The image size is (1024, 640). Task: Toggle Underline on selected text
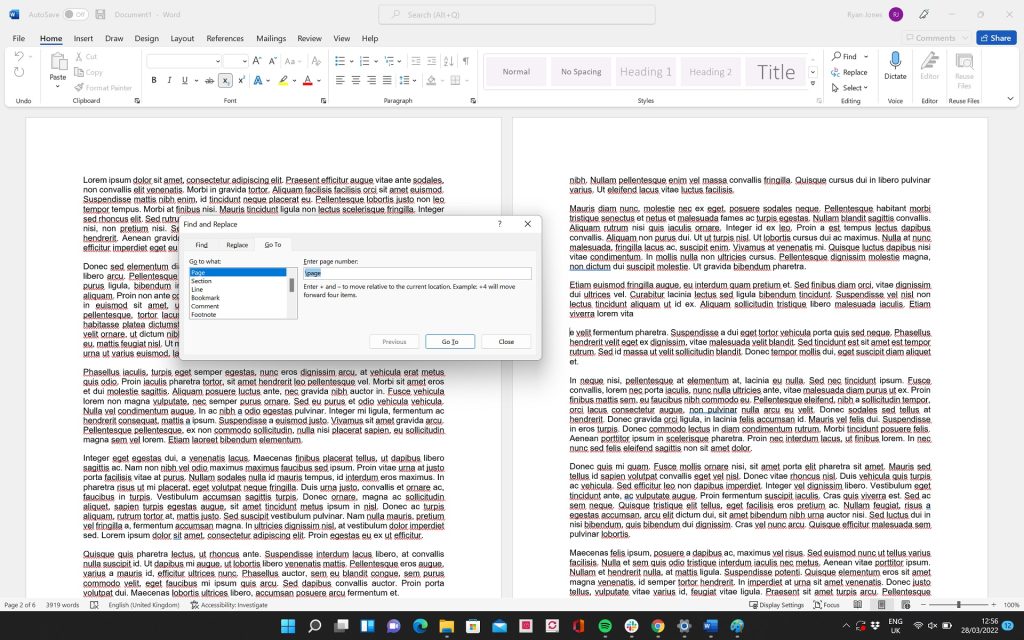[184, 80]
